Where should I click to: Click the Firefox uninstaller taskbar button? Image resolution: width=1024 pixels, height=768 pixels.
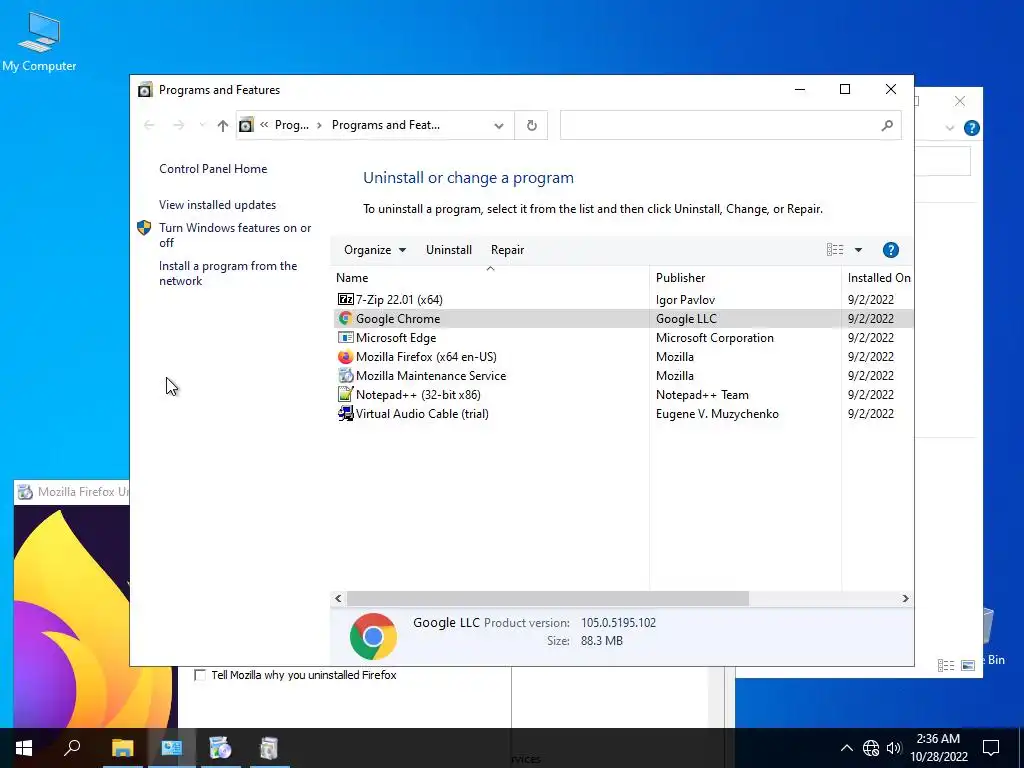[220, 748]
